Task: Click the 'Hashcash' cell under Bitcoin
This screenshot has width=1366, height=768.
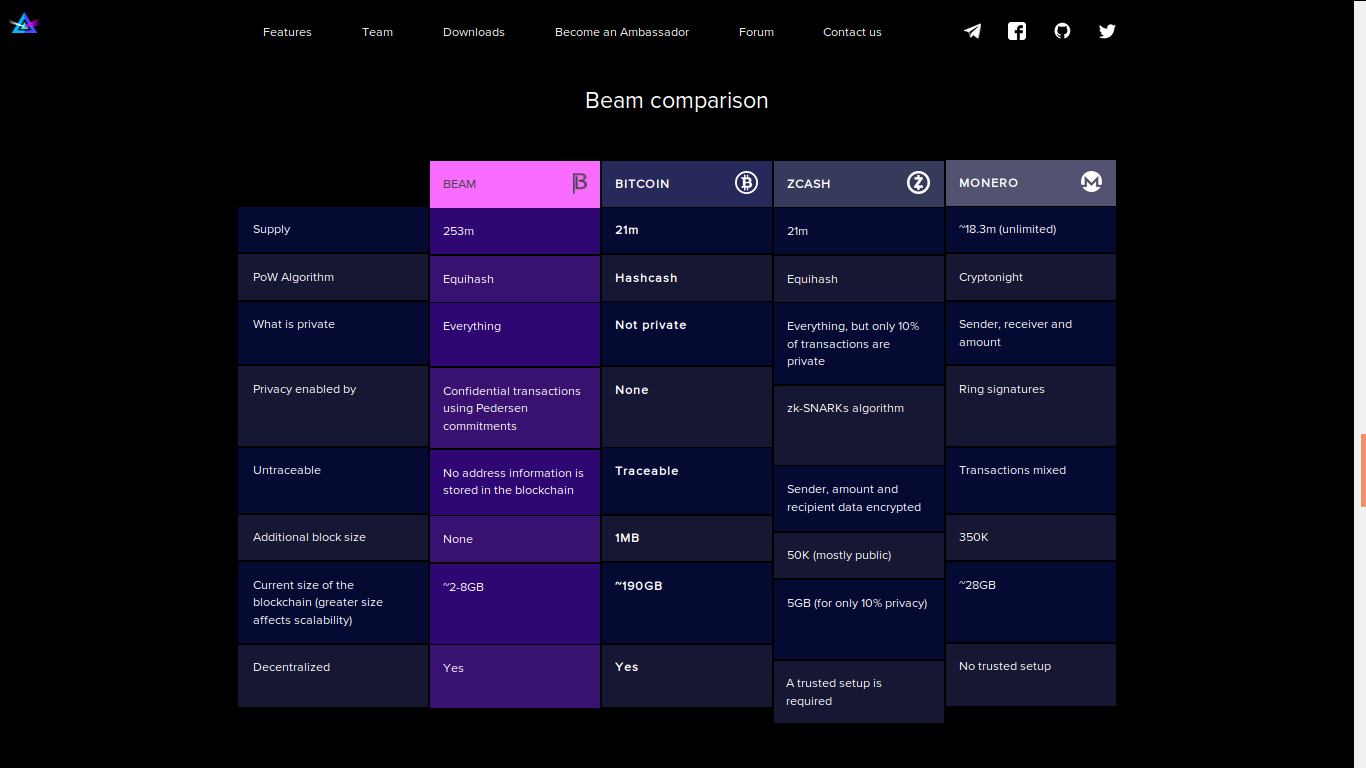Action: click(687, 278)
